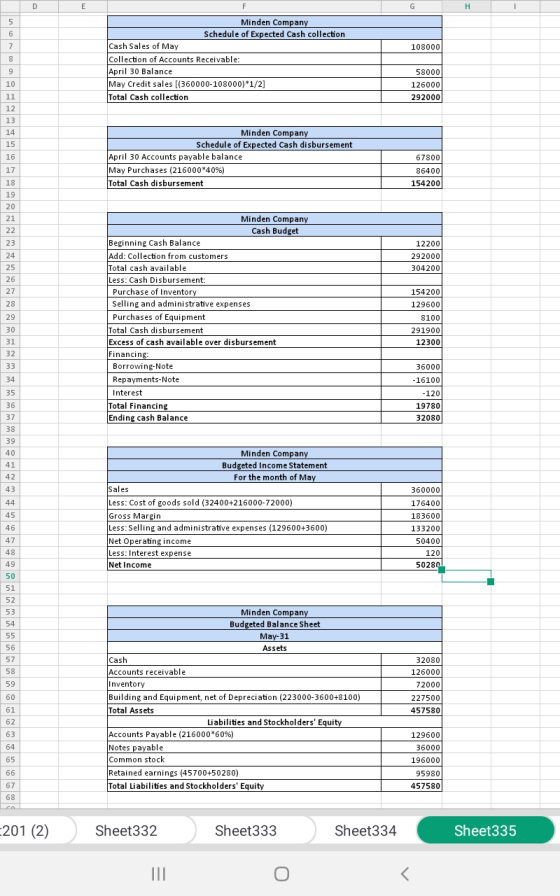Select 'Building and Equipment, net of Depreciation' cell
Image resolution: width=560 pixels, height=896 pixels.
[244, 697]
